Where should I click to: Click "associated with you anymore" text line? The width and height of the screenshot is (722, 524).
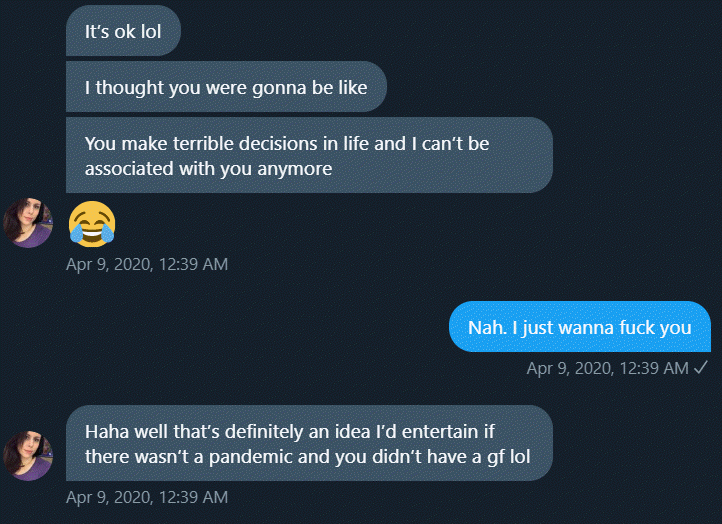[x=209, y=169]
